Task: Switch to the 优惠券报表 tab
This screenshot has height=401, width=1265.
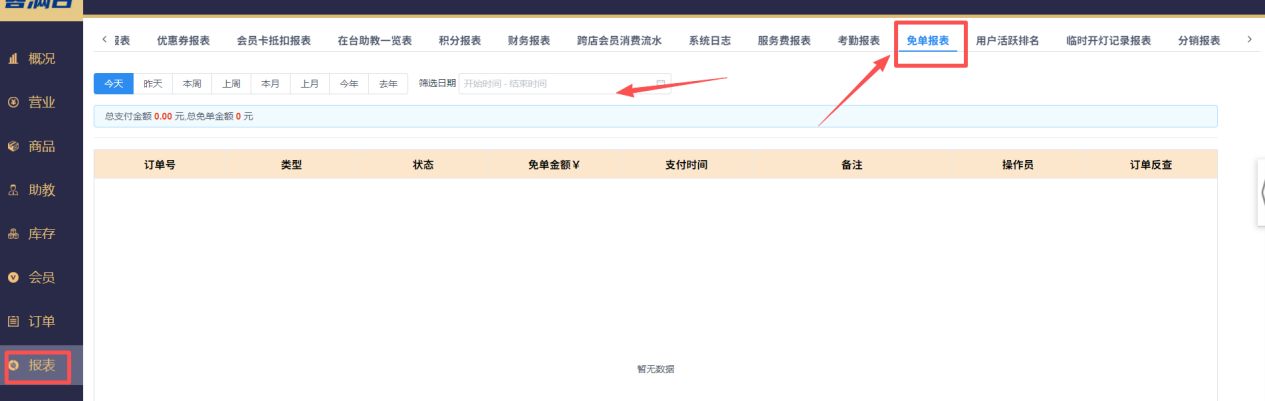Action: coord(183,41)
